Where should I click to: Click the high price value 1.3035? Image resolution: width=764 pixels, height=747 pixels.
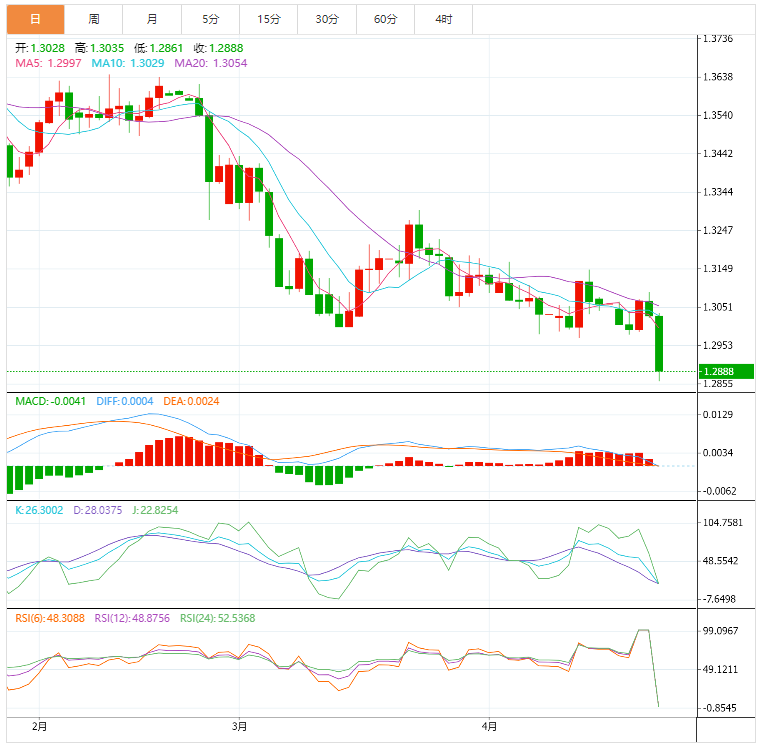107,48
